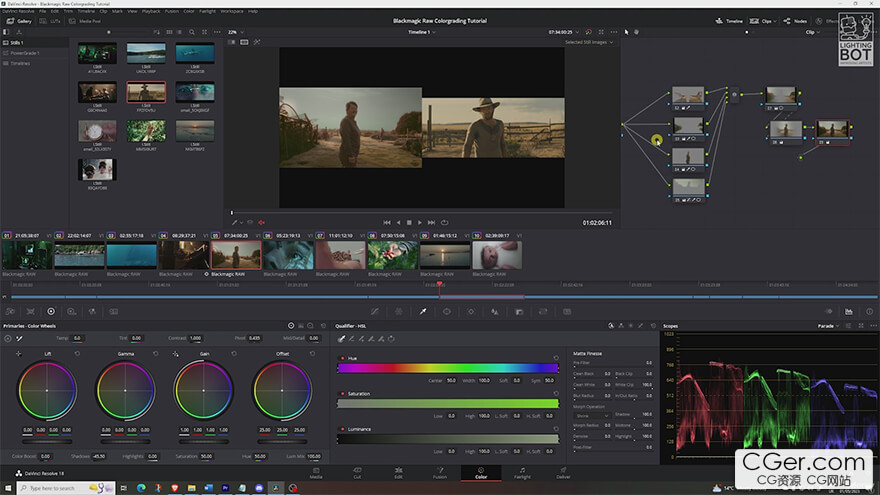
Task: Switch gallery to list view
Action: 179,32
